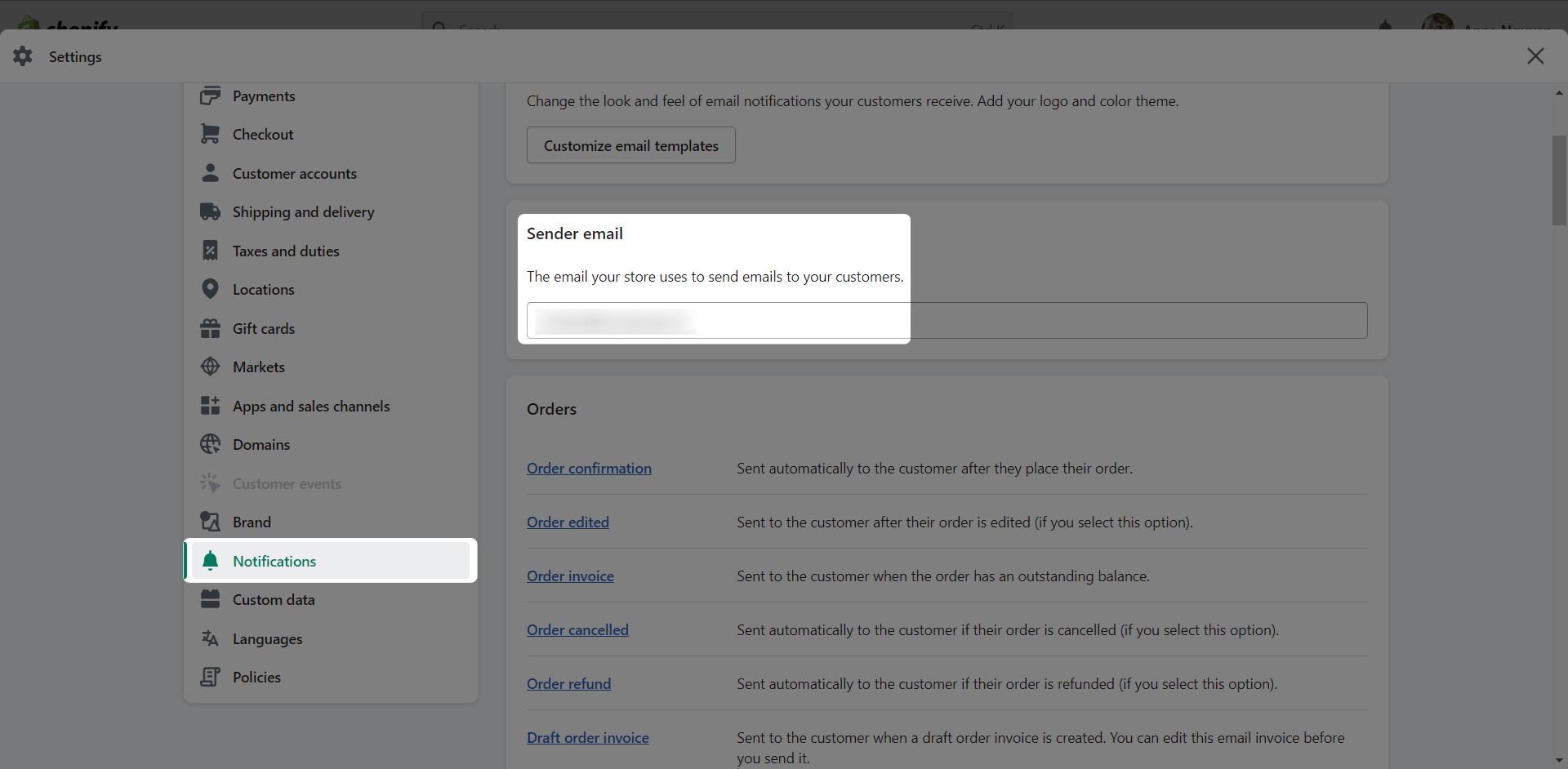This screenshot has width=1568, height=769.
Task: Click the Shipping and delivery truck icon
Action: [x=210, y=211]
